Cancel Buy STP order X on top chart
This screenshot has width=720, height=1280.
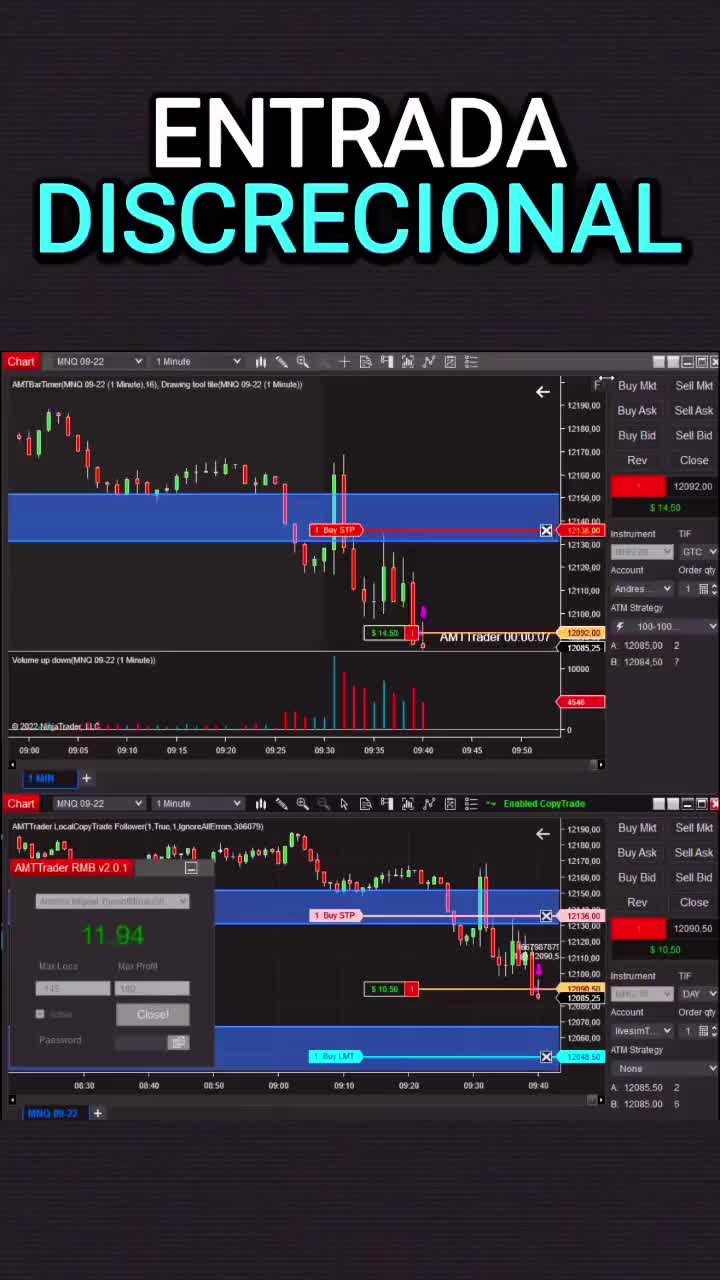coord(546,530)
